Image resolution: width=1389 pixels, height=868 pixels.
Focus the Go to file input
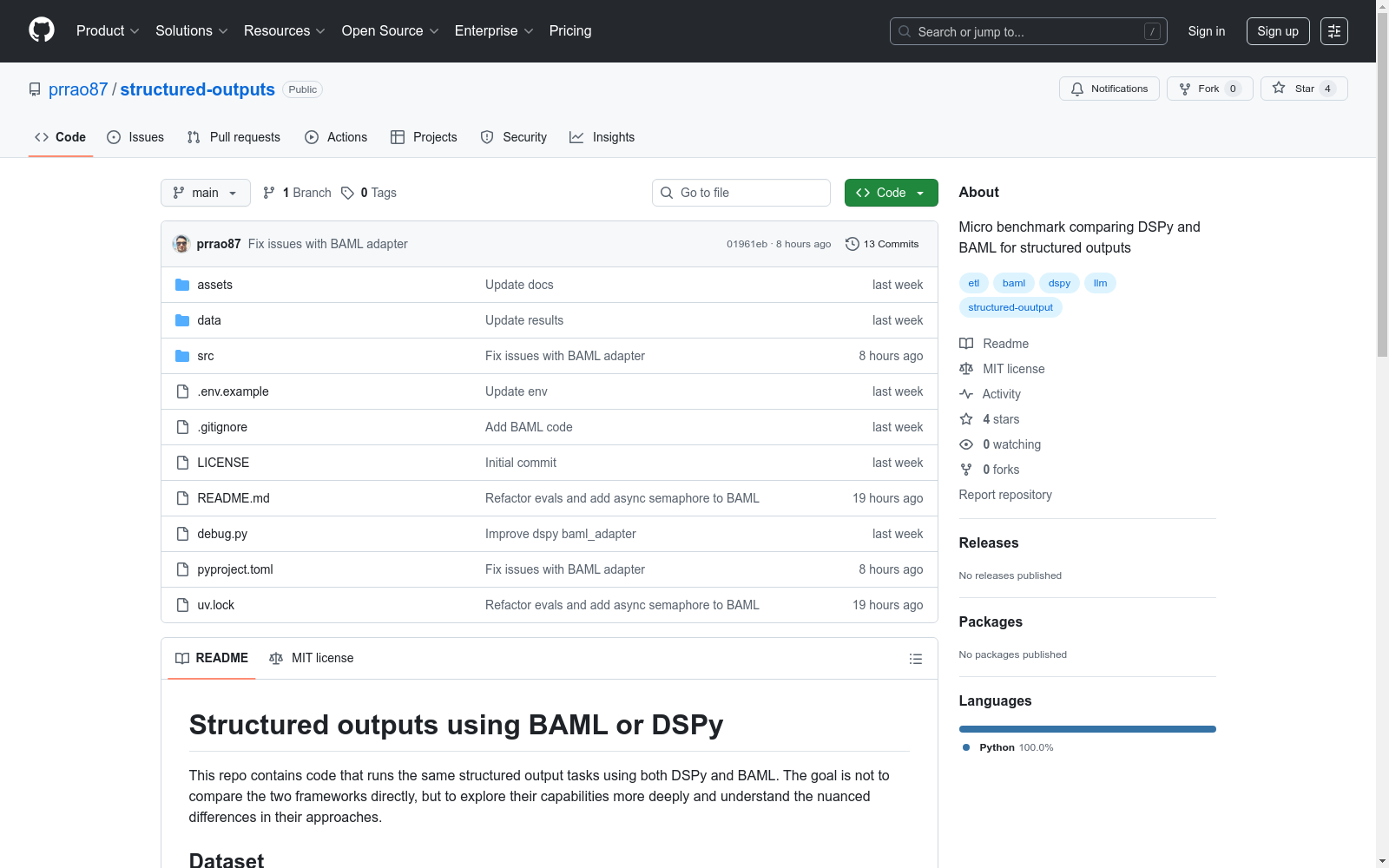[x=741, y=193]
